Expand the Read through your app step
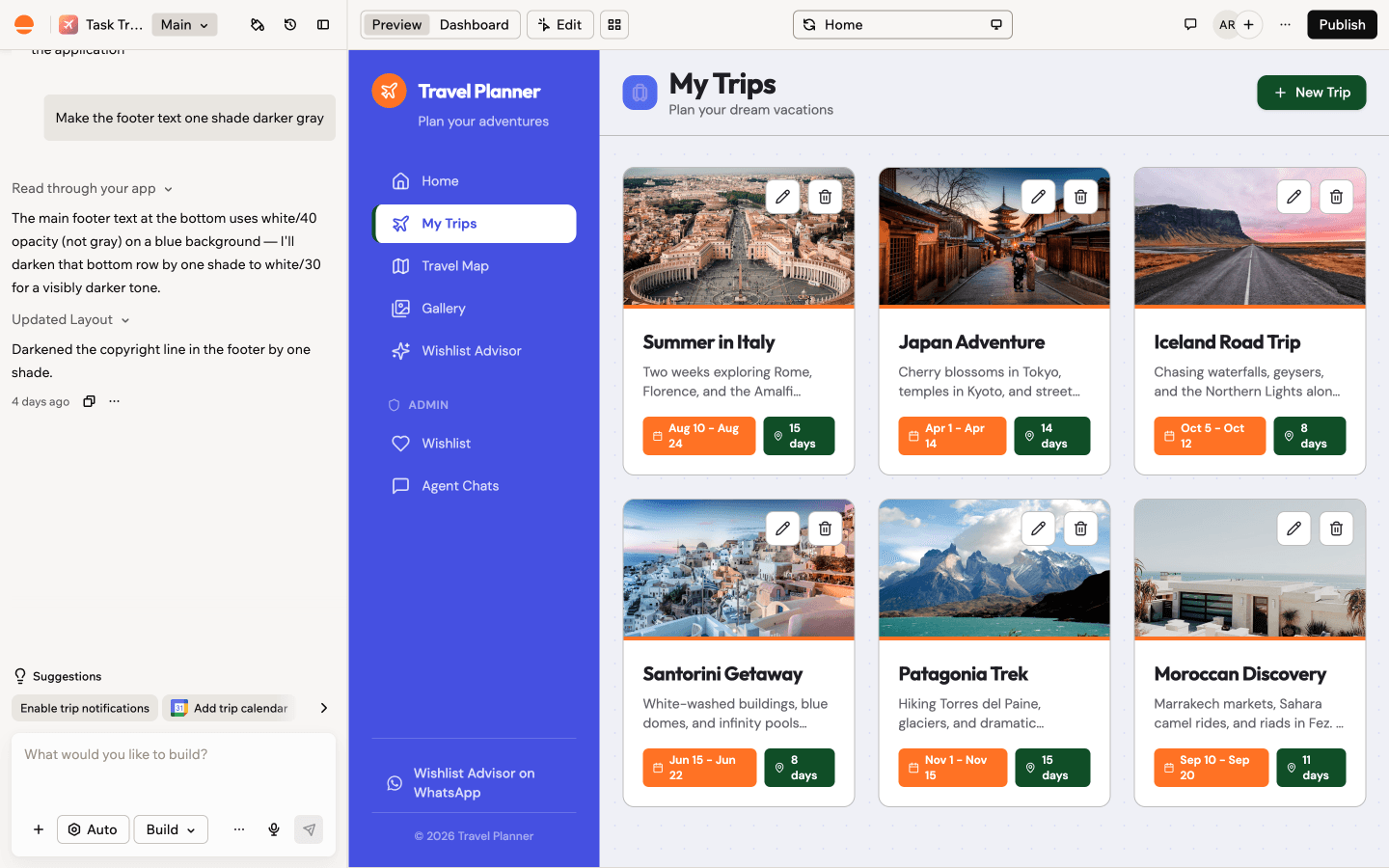Image resolution: width=1389 pixels, height=868 pixels. click(x=93, y=189)
